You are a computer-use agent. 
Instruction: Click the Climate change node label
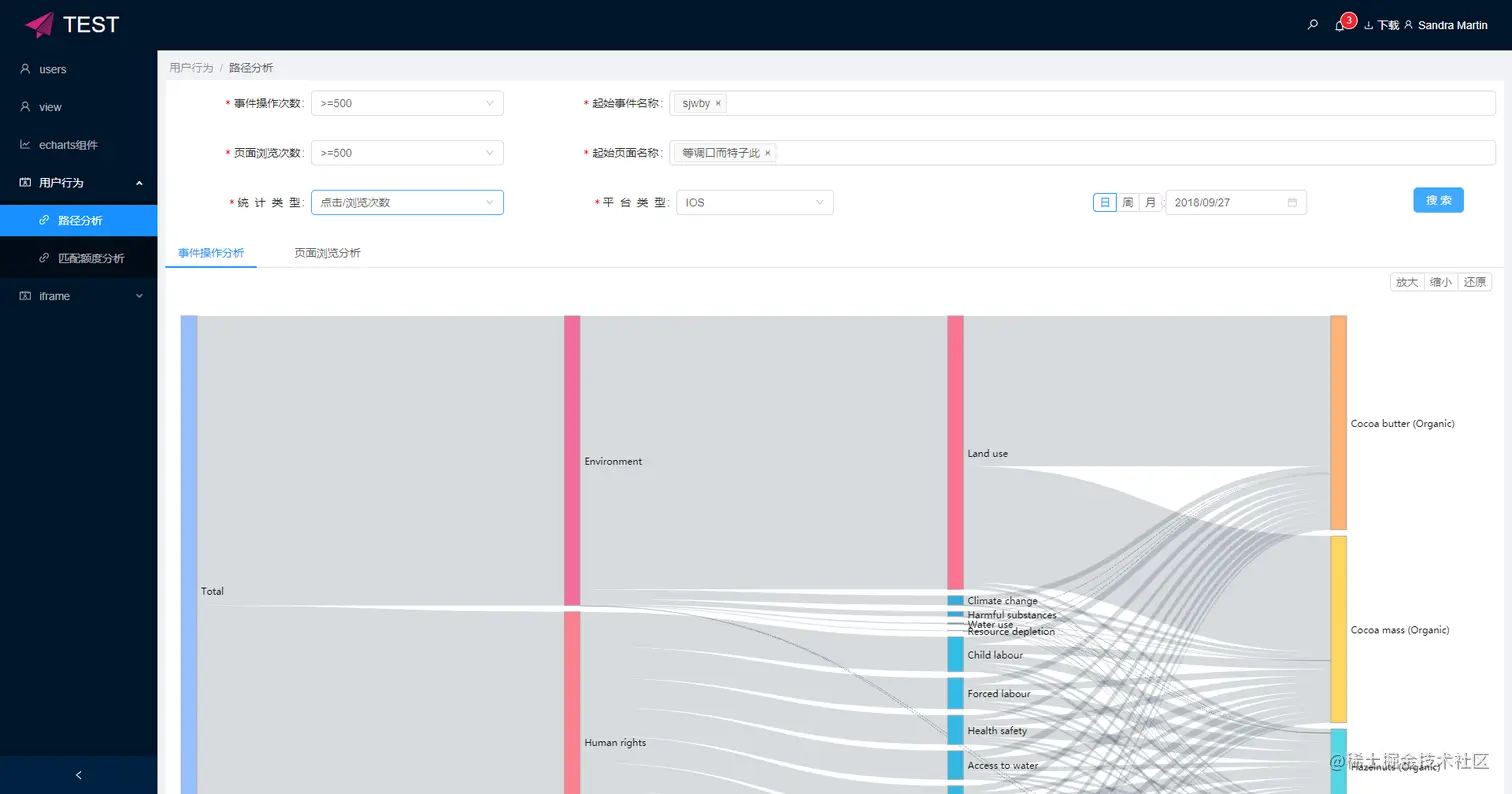click(x=1002, y=601)
